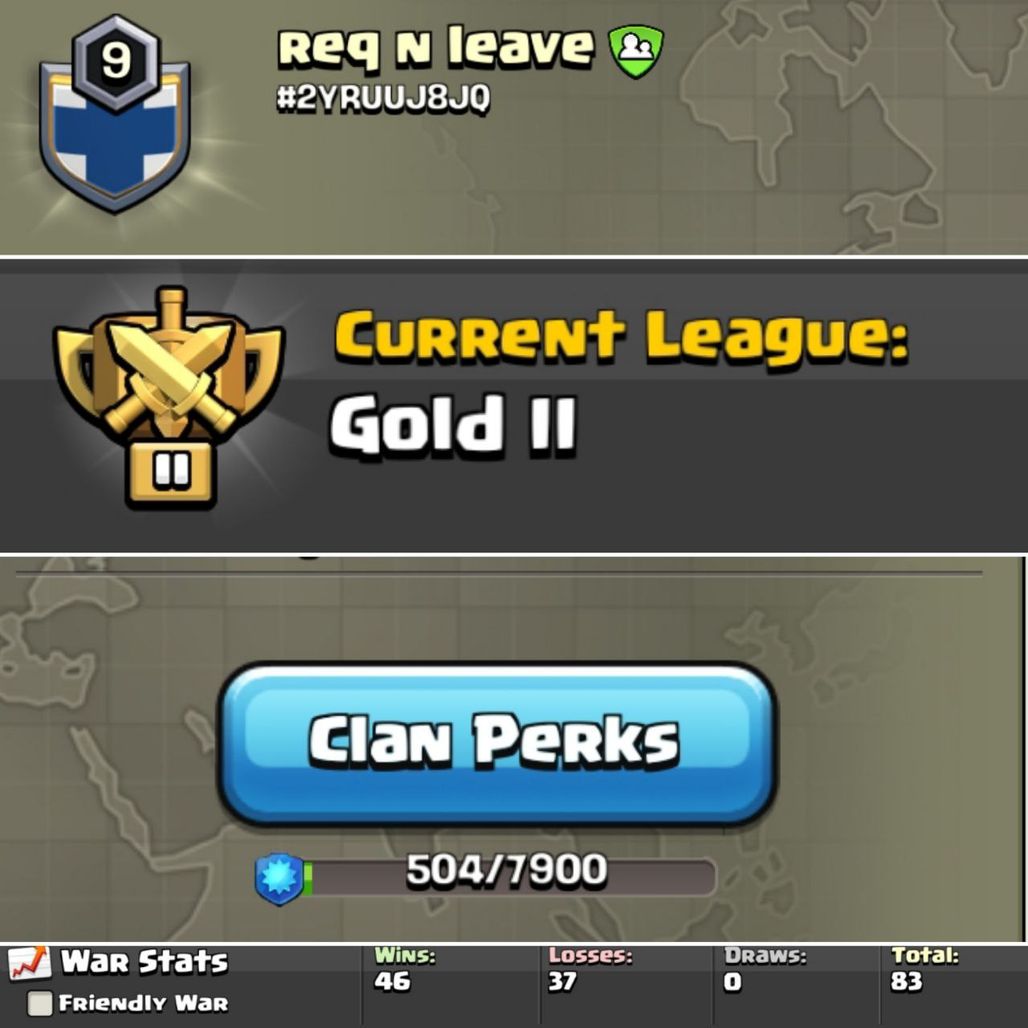This screenshot has height=1028, width=1028.
Task: Select the Req N leave clan name
Action: (x=435, y=47)
